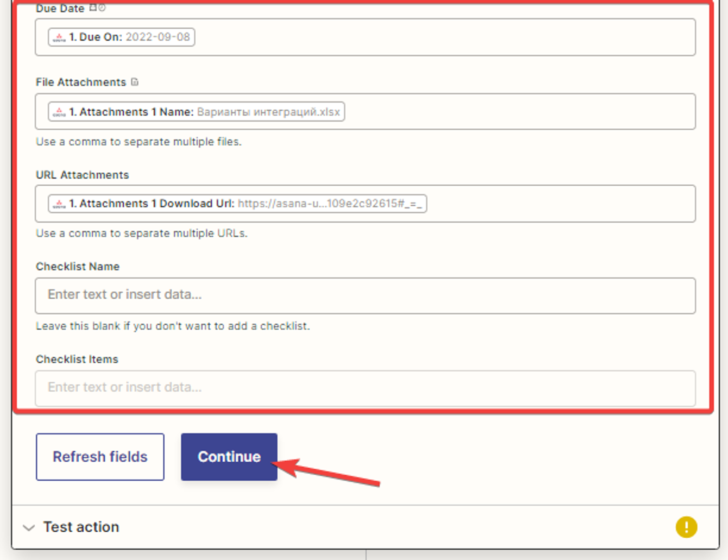
Task: Select the 'Attachments 1 Name' data pill
Action: click(x=196, y=112)
